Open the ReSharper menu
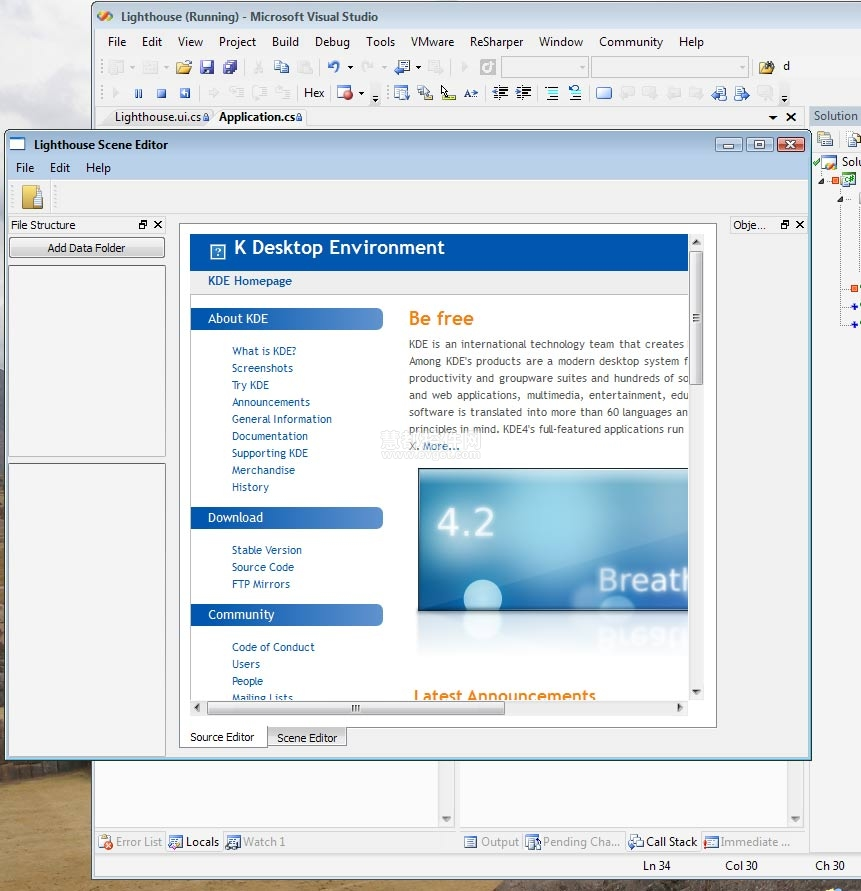This screenshot has height=891, width=861. point(496,42)
